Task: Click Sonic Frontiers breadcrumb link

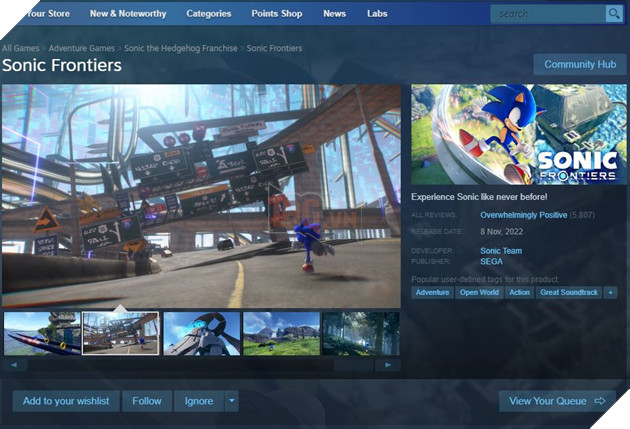Action: tap(274, 48)
